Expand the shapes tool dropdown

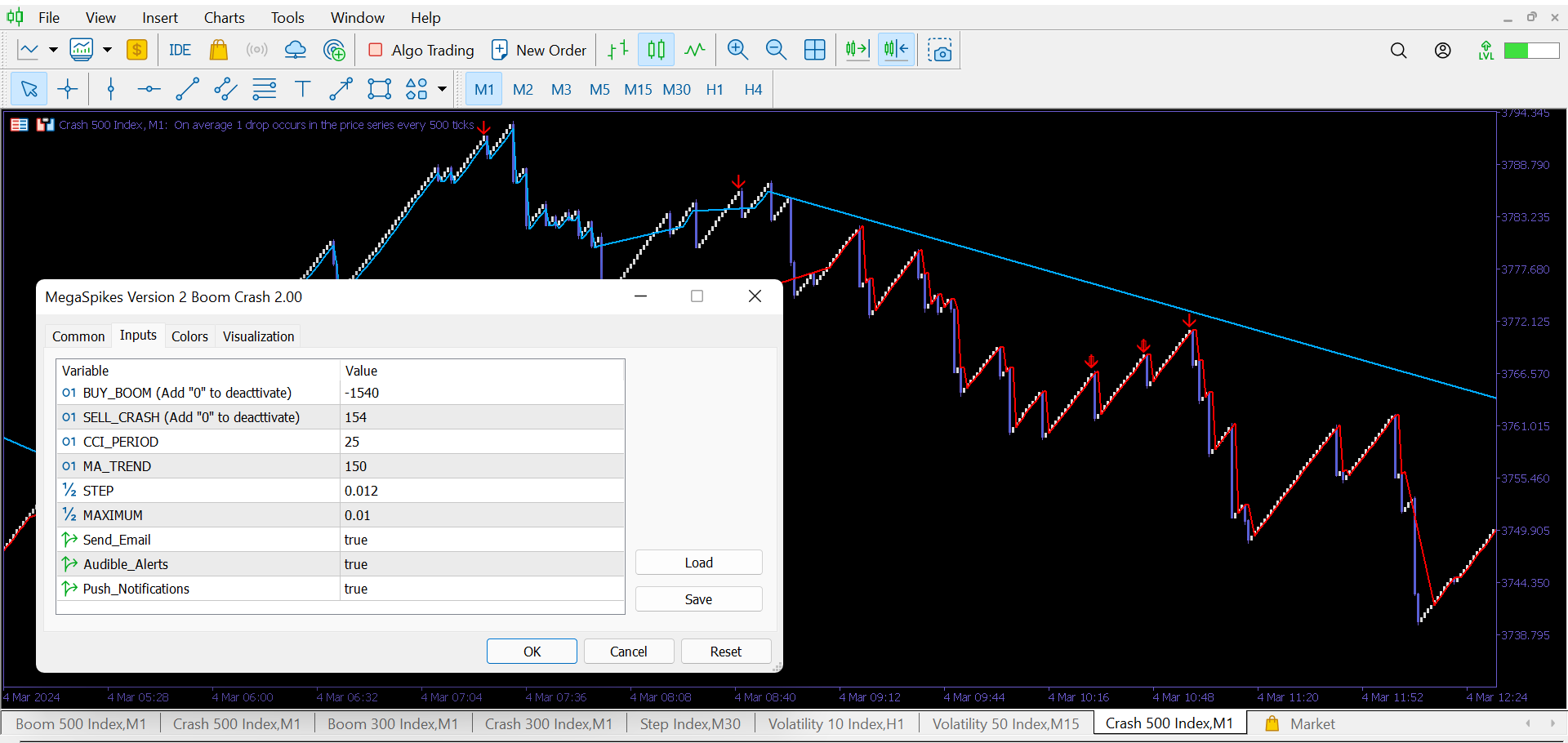[x=441, y=88]
